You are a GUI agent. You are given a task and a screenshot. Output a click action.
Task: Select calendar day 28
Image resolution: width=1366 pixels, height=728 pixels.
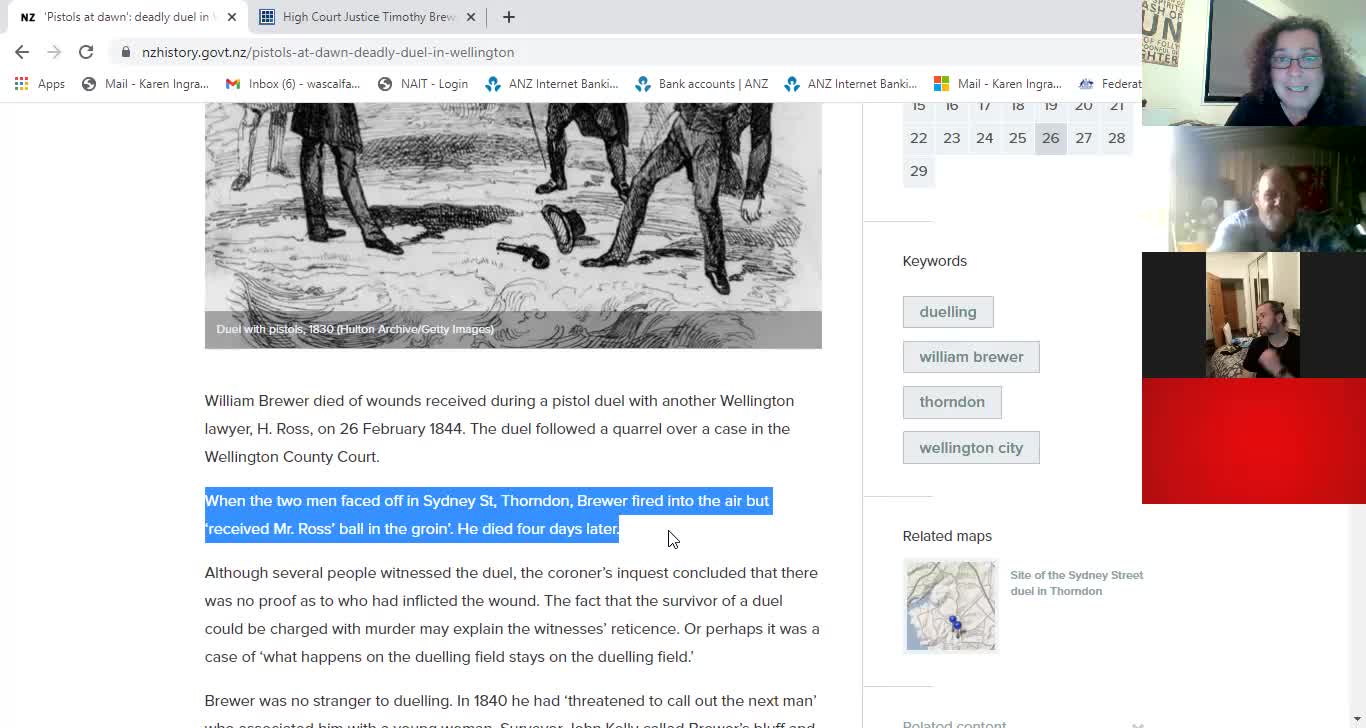point(1116,138)
